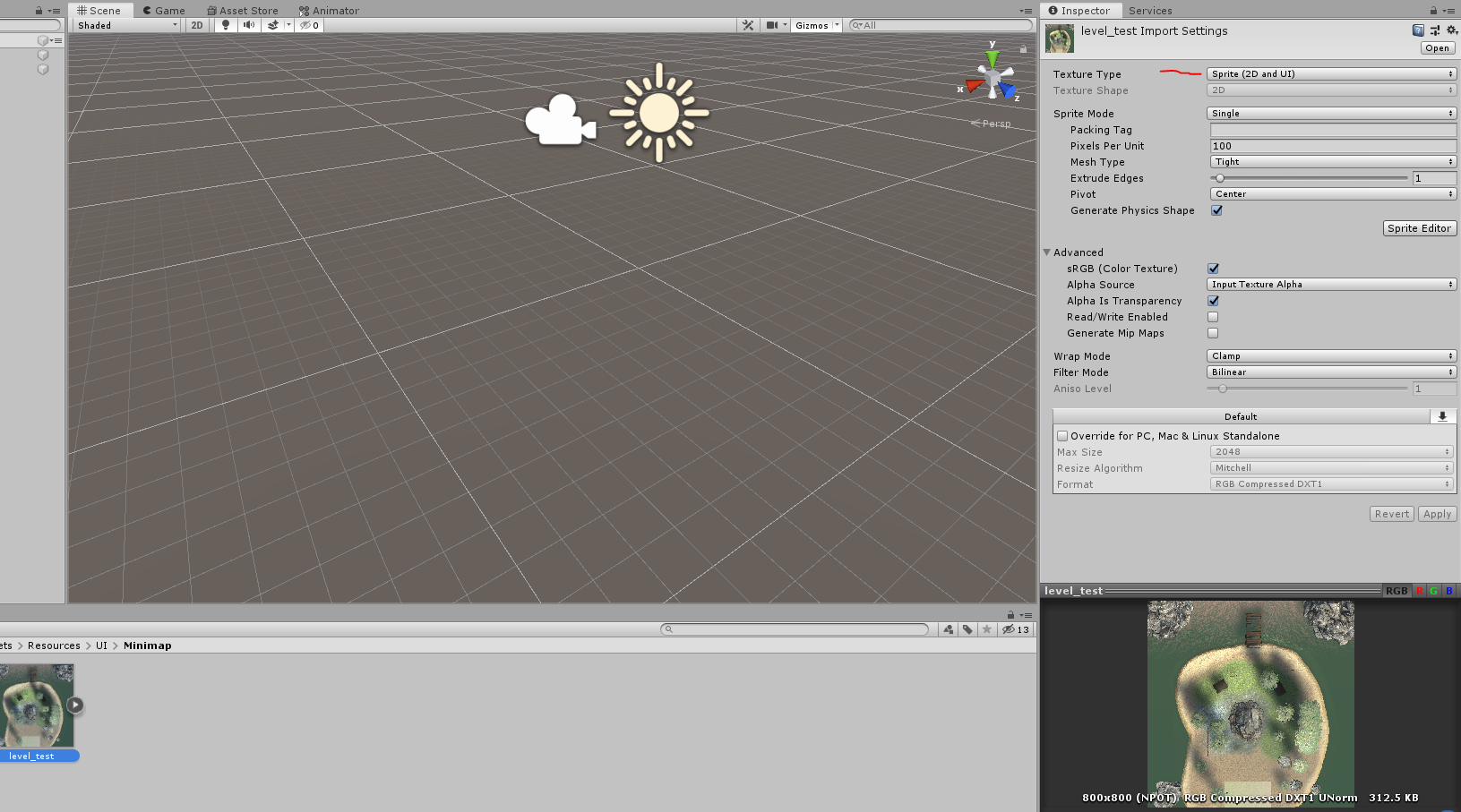Open the Pivot dropdown
1461x812 pixels.
1334,194
